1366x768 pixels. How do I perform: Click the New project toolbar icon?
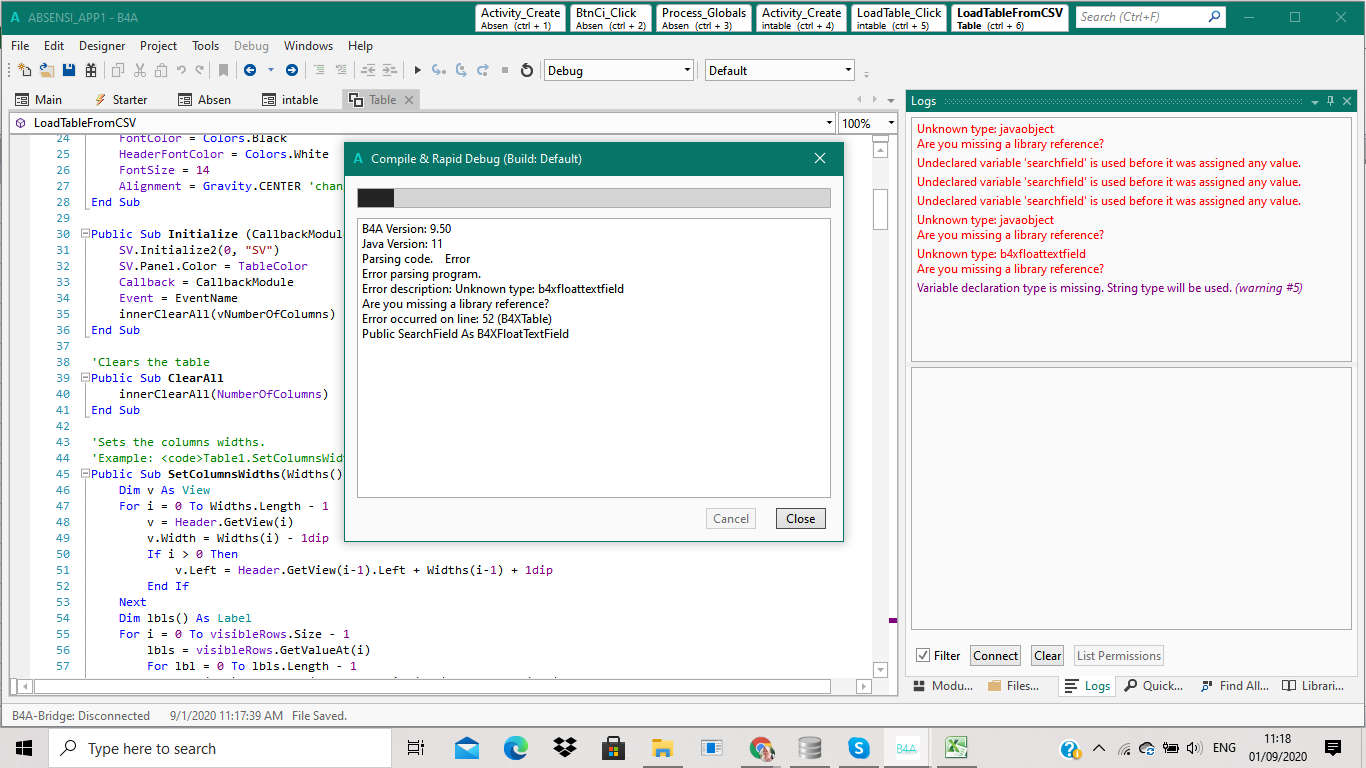[x=25, y=70]
